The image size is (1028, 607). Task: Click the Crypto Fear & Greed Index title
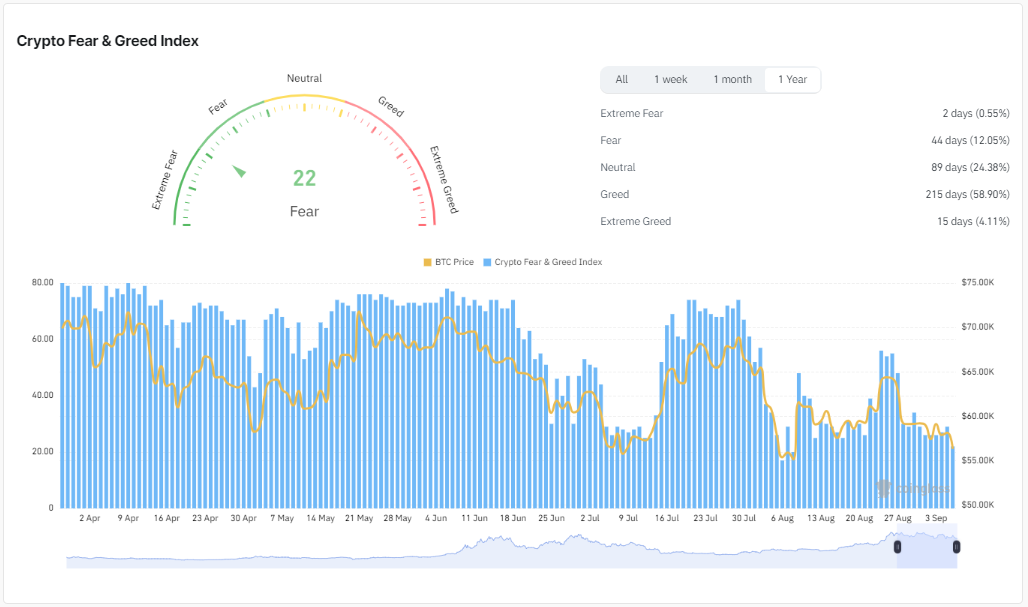point(108,41)
